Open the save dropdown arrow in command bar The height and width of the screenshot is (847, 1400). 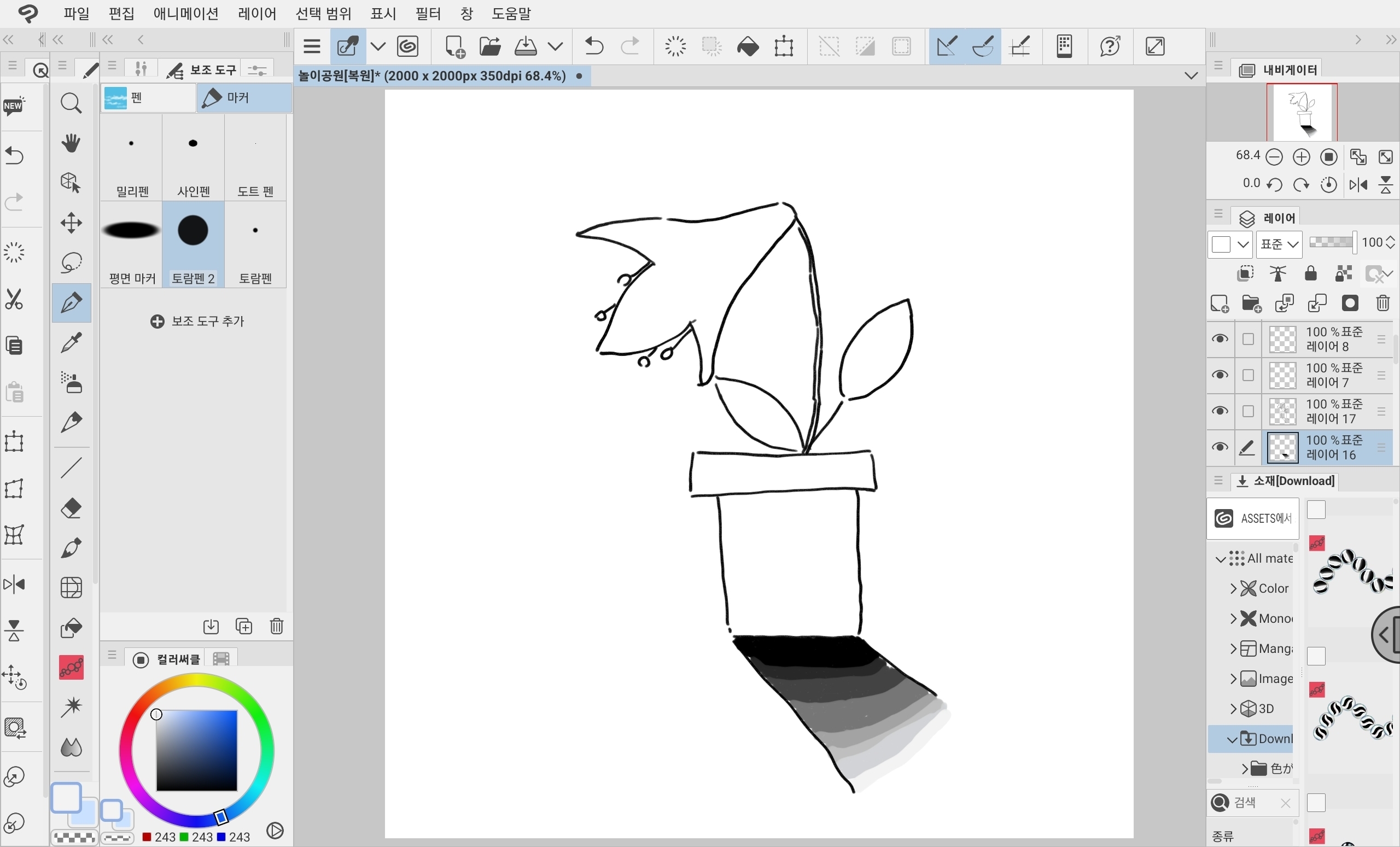(x=556, y=46)
